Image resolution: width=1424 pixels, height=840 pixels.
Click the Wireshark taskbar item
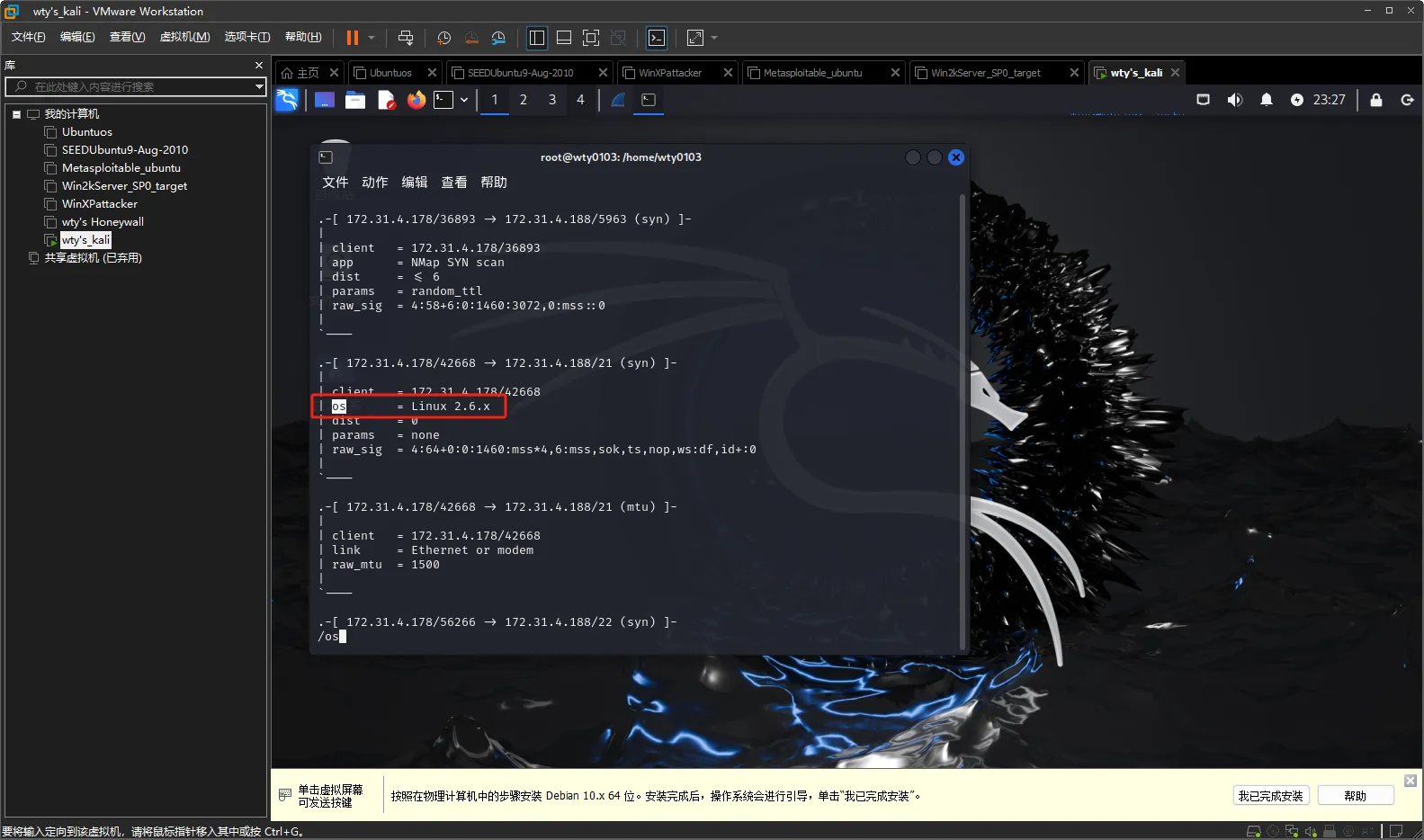[618, 100]
